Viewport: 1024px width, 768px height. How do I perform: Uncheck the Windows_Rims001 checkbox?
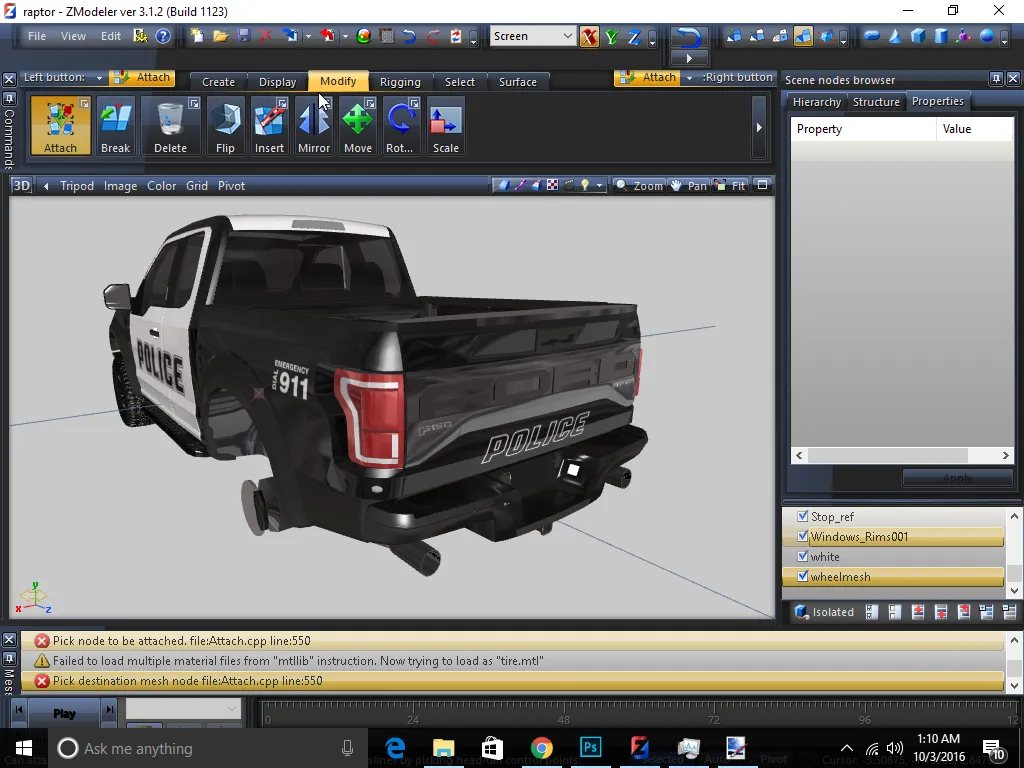(802, 537)
